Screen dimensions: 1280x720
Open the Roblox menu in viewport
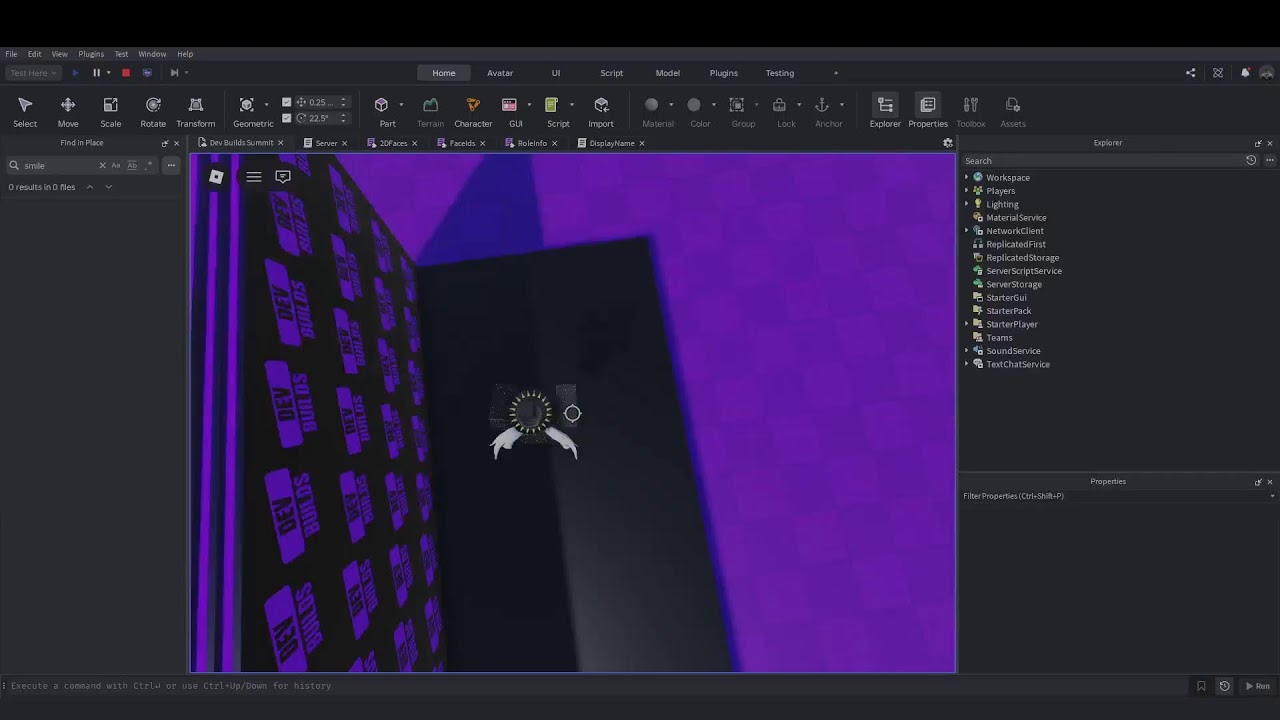[216, 177]
